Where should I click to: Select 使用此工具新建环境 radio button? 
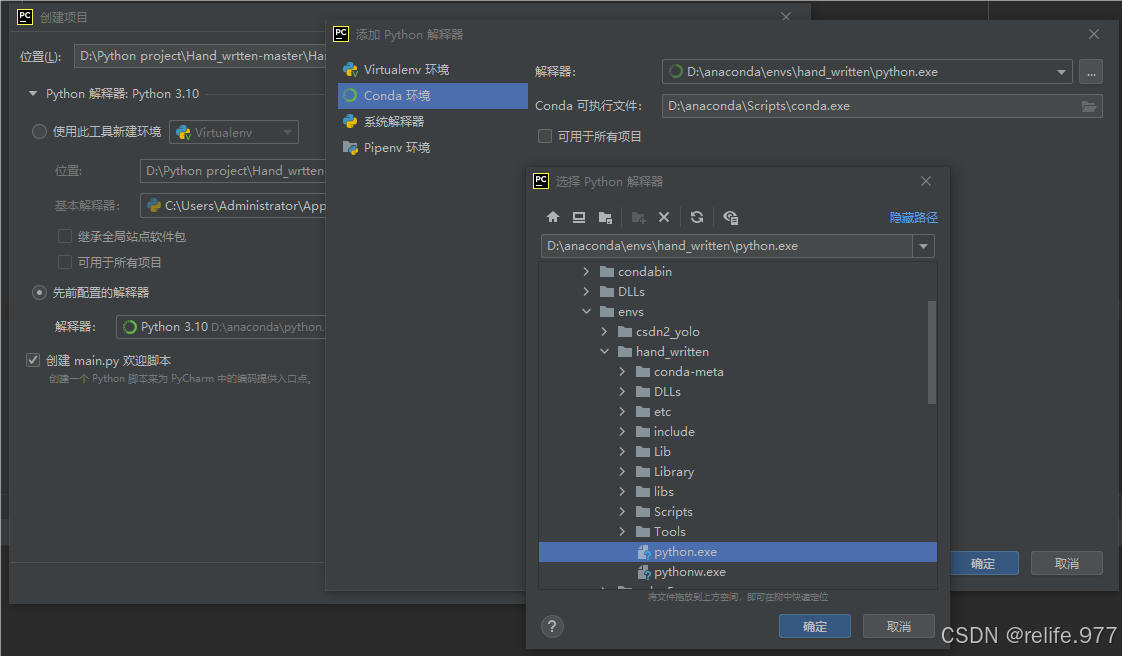pos(39,132)
